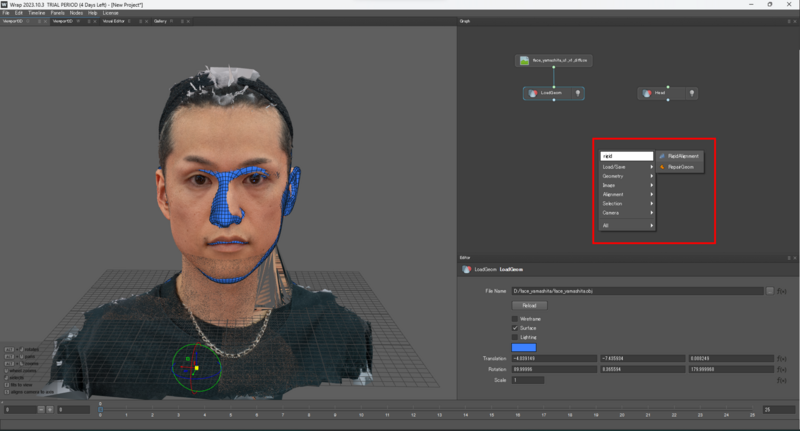Click the timeline plus step button
Viewport: 800px width, 431px height.
[50, 410]
